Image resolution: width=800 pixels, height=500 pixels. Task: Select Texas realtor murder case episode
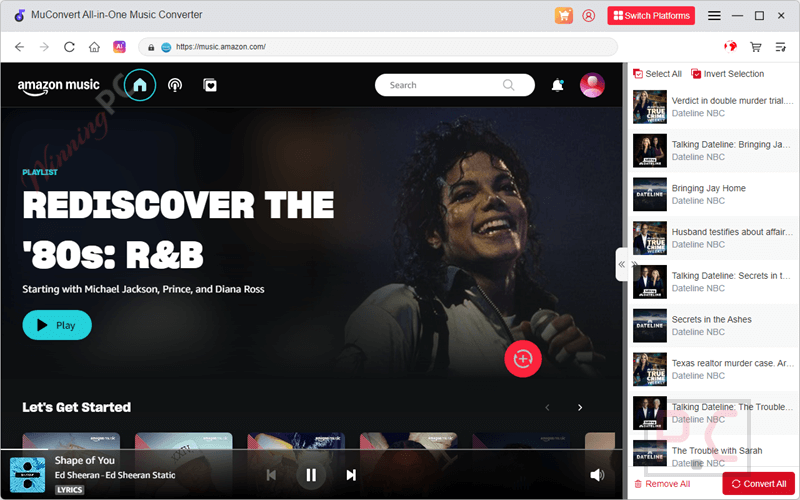(x=713, y=369)
